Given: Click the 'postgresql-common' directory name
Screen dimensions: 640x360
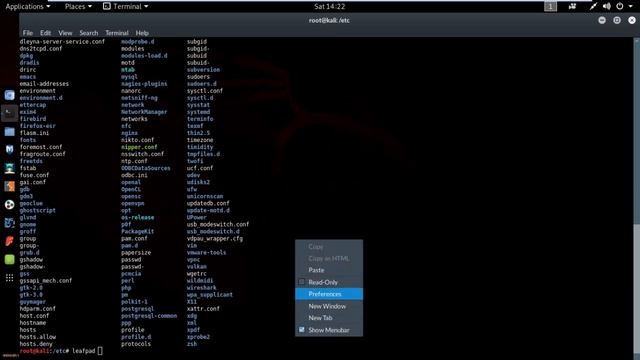Looking at the screenshot, I should tap(149, 316).
